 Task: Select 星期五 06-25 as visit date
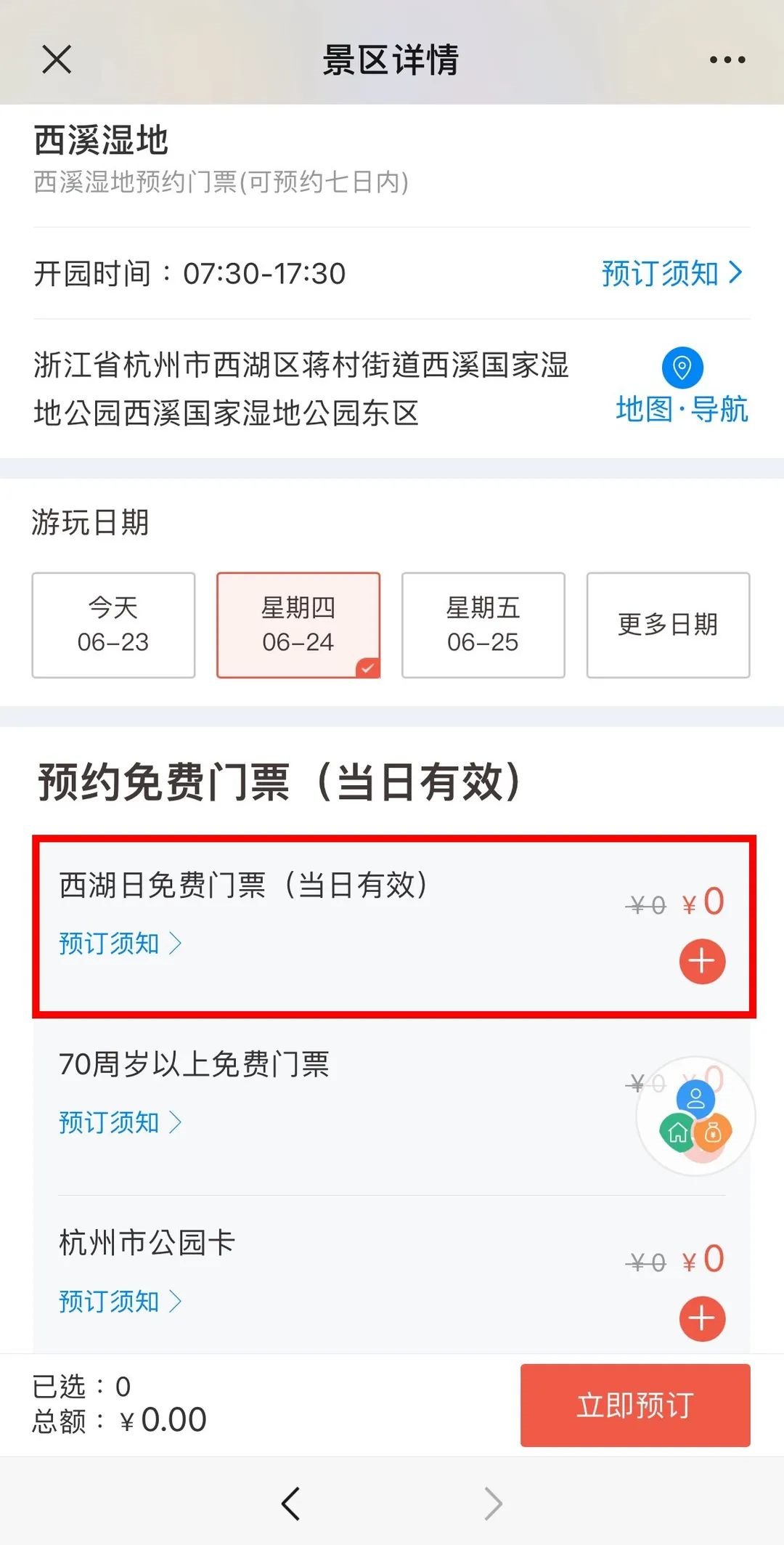(x=483, y=625)
